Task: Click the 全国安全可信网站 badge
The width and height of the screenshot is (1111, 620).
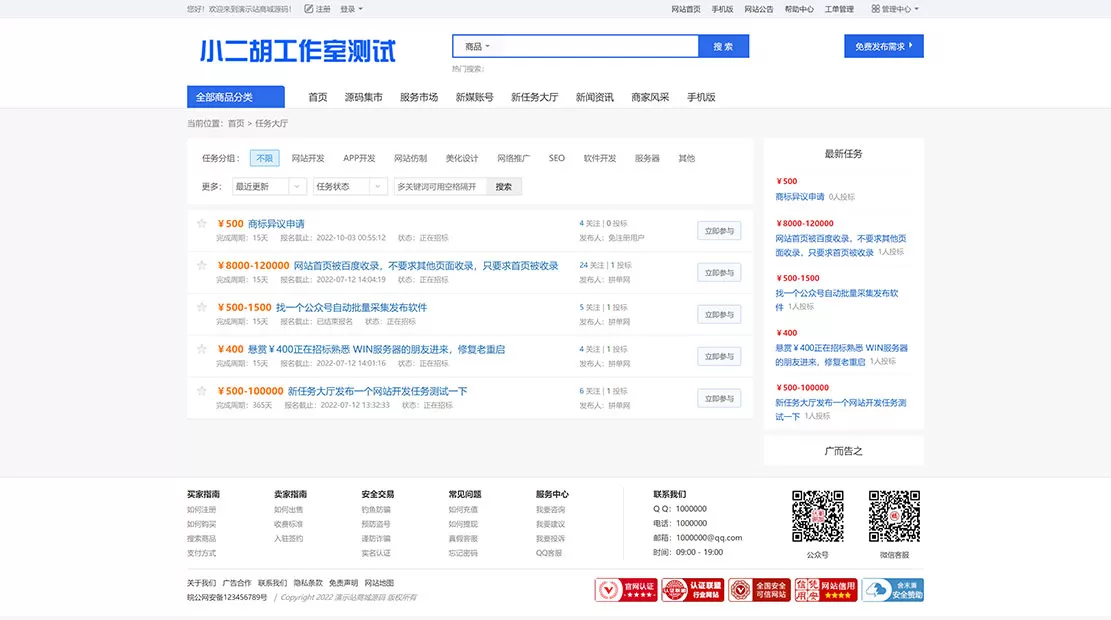Action: pos(759,590)
